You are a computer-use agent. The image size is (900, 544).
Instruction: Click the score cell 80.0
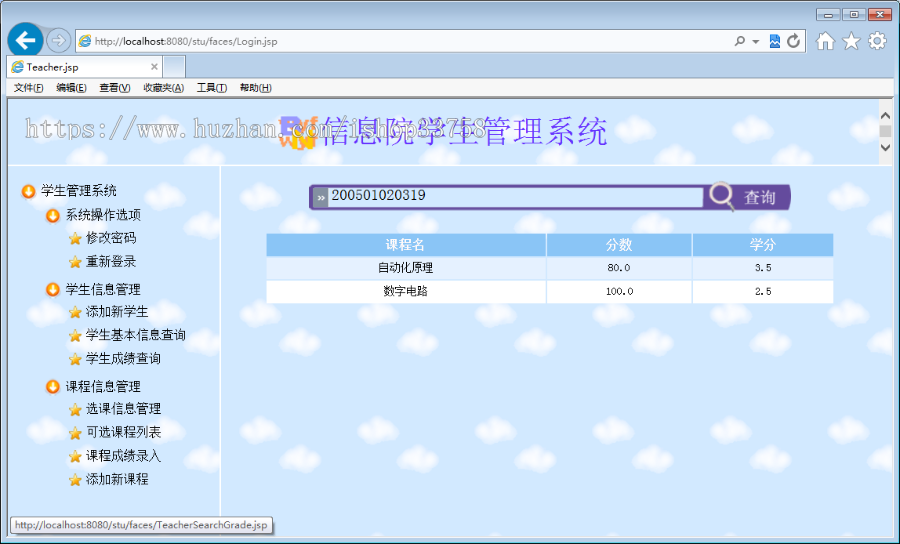pyautogui.click(x=619, y=268)
